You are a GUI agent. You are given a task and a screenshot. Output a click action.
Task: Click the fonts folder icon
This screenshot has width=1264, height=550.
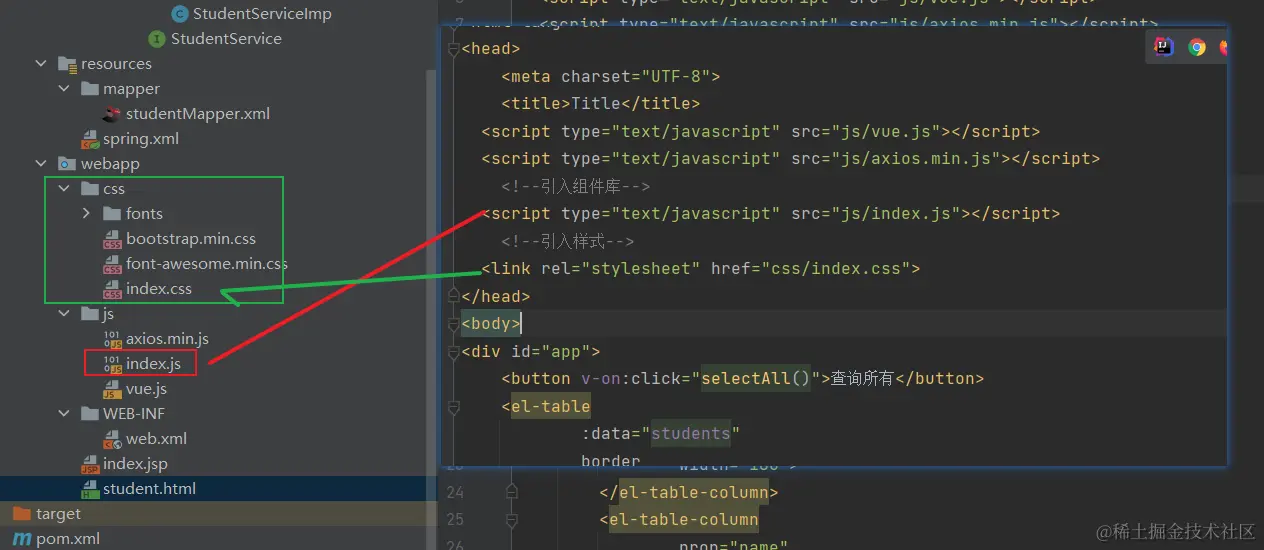coord(112,214)
